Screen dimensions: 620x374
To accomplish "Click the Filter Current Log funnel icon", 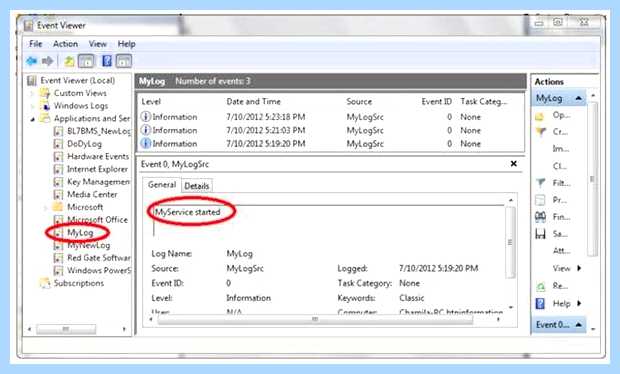I will (541, 183).
